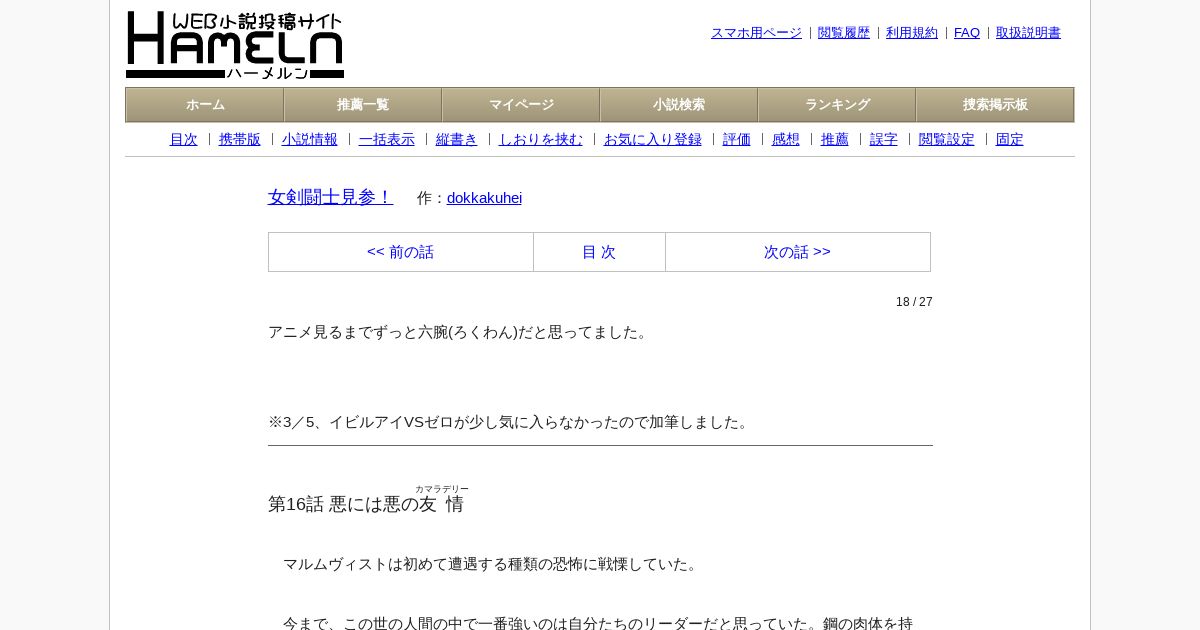This screenshot has width=1200, height=630.
Task: Open the 小説検索 navigation tab
Action: (x=679, y=105)
